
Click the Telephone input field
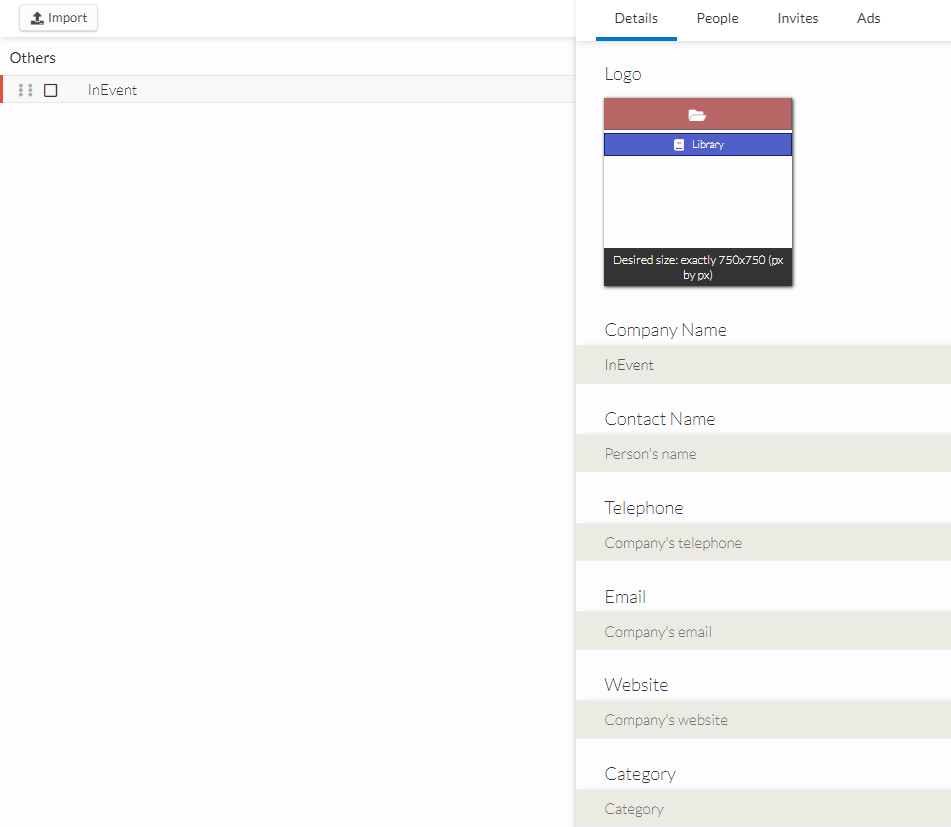(763, 542)
